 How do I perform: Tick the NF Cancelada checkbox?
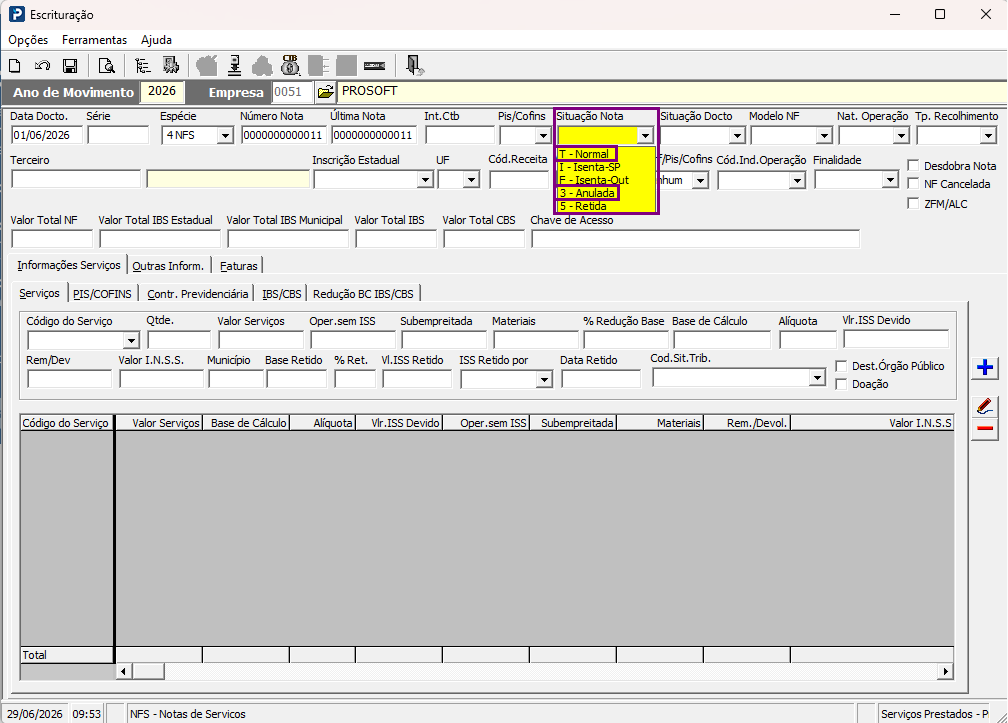point(913,183)
